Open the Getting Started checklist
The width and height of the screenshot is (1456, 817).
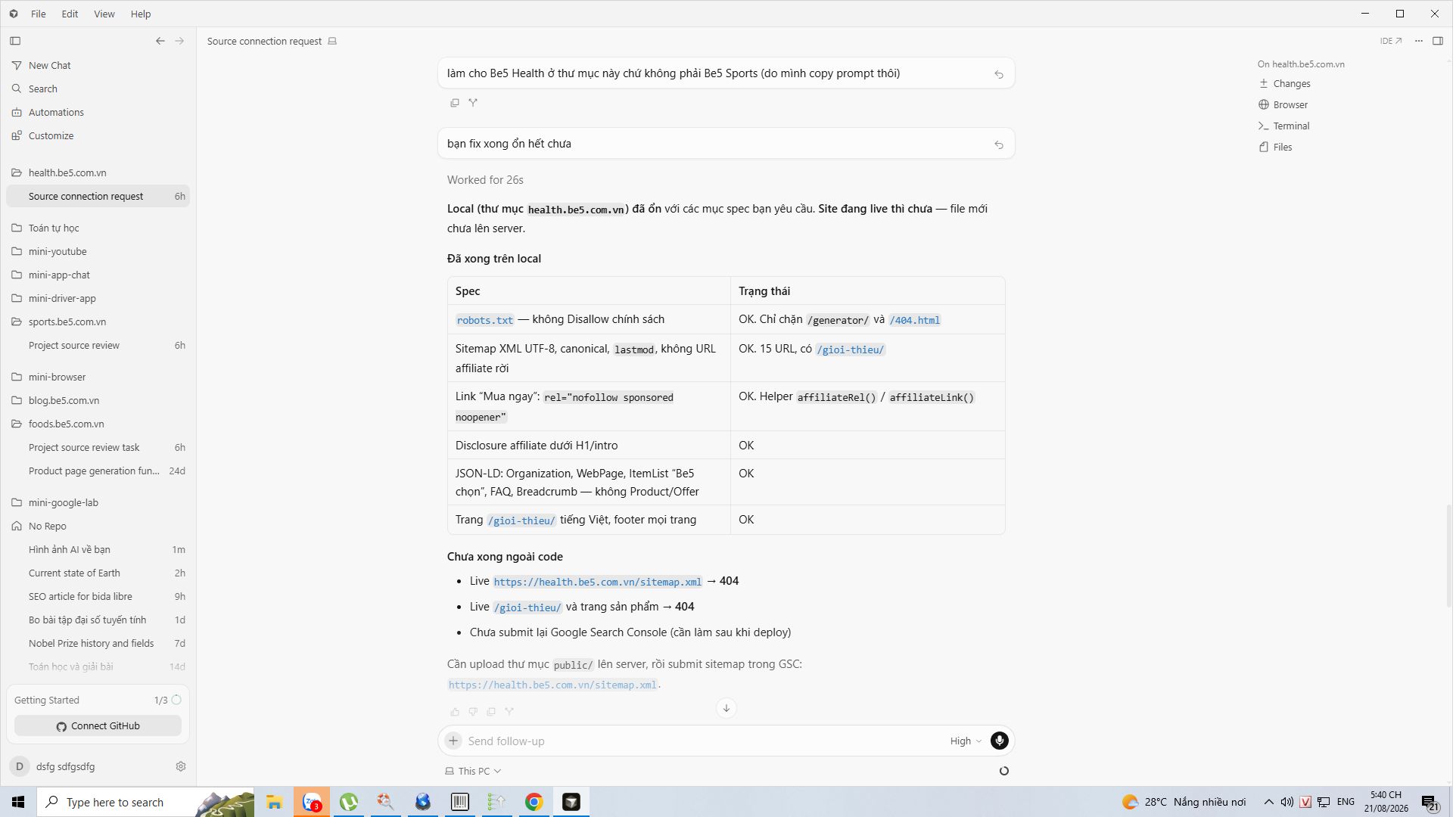(98, 701)
